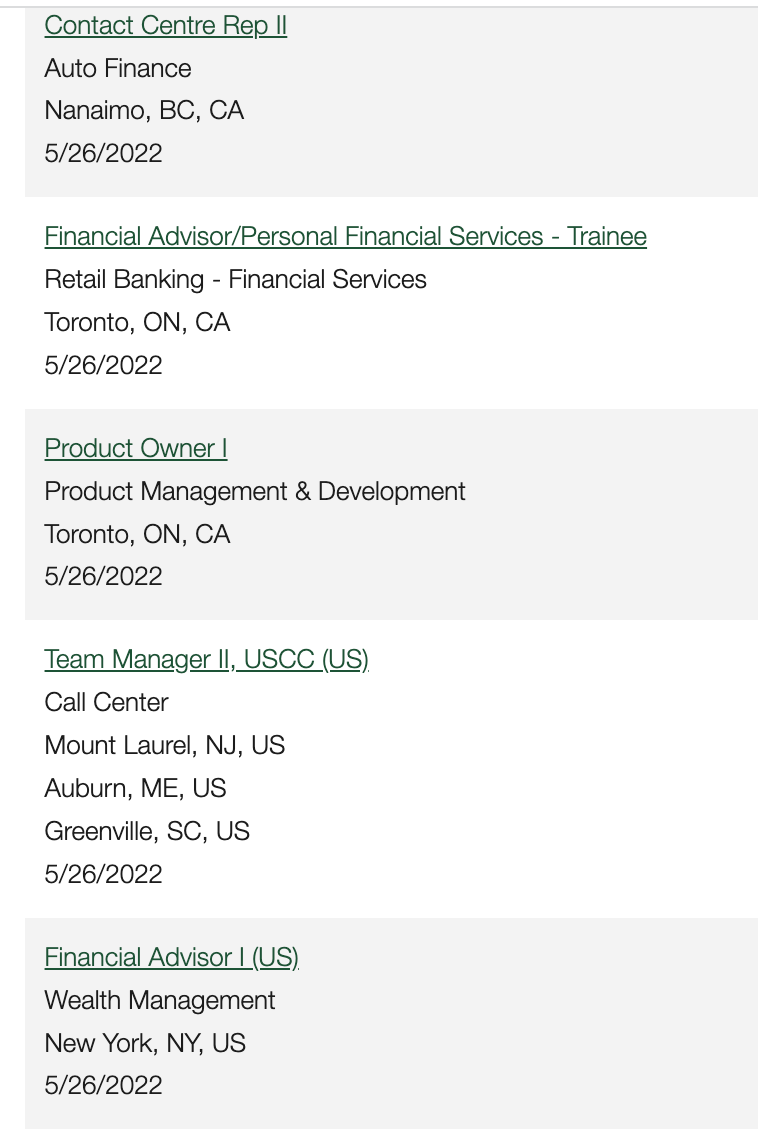The image size is (758, 1132).
Task: Click the New York, NY, US location
Action: (144, 1043)
